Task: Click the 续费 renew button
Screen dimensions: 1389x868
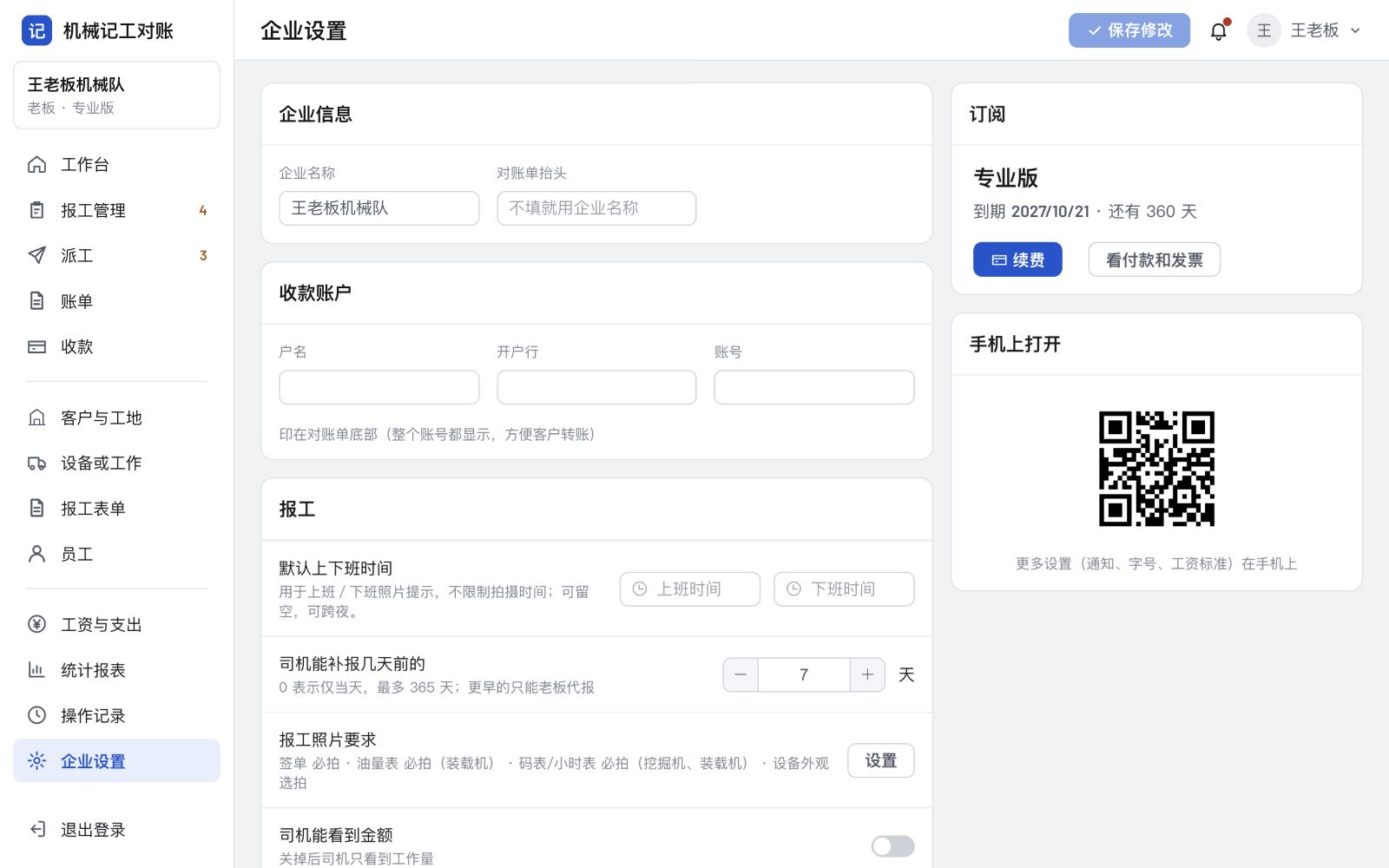Action: click(x=1017, y=260)
